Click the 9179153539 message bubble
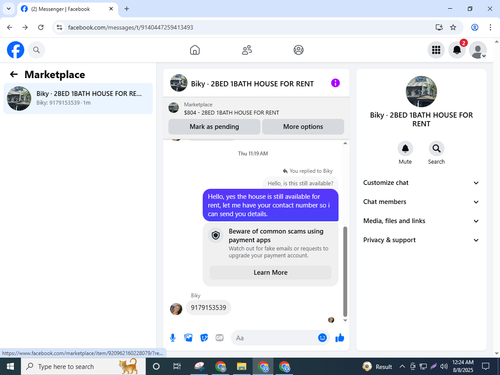The image size is (500, 375). [208, 307]
